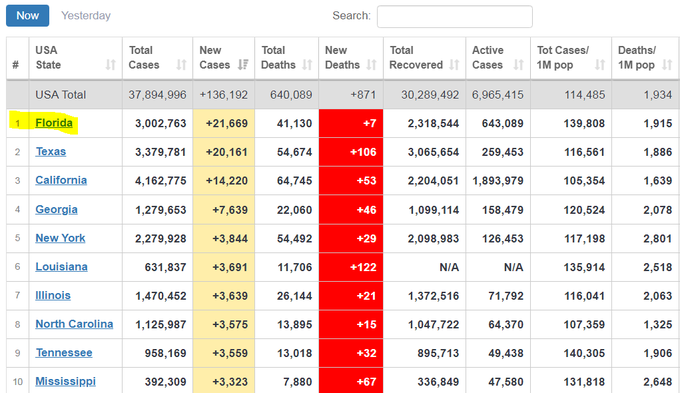680x393 pixels.
Task: Click California new deaths +53 cell
Action: [351, 180]
